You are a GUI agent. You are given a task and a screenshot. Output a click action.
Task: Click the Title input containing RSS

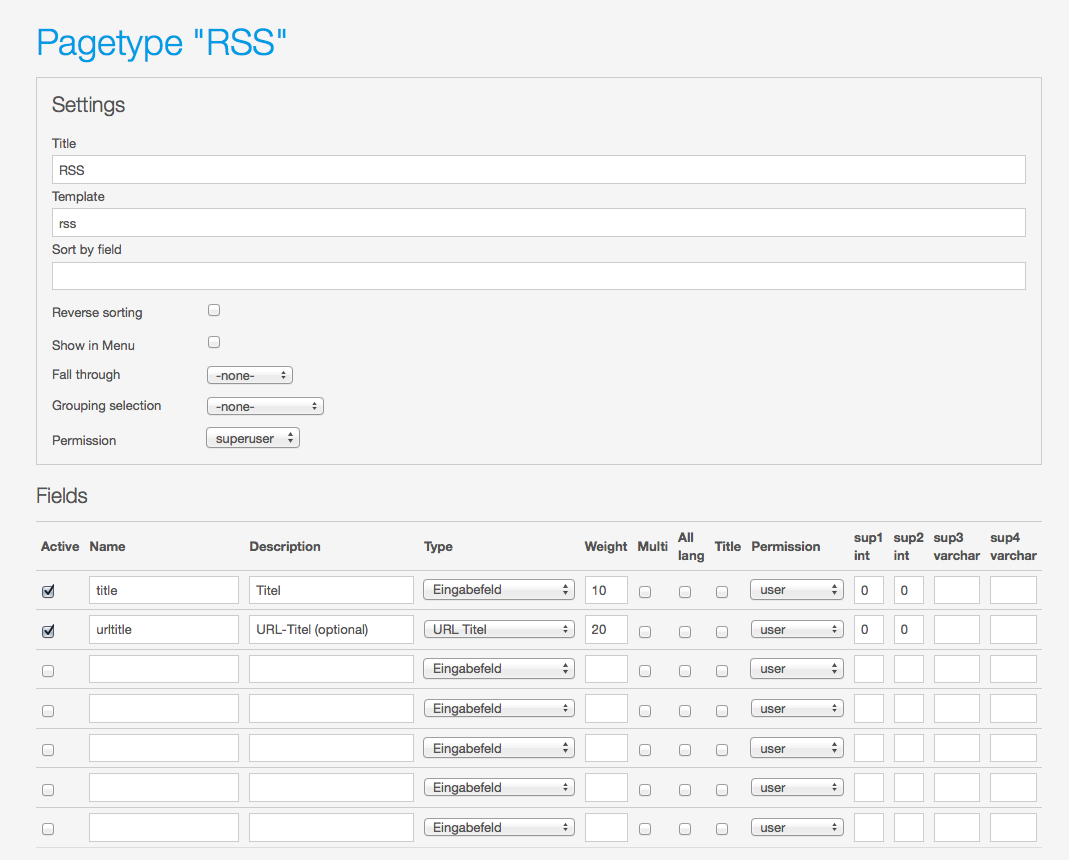(538, 170)
